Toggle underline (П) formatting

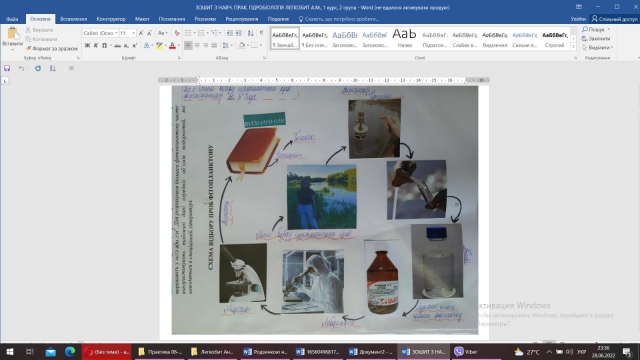[x=104, y=45]
